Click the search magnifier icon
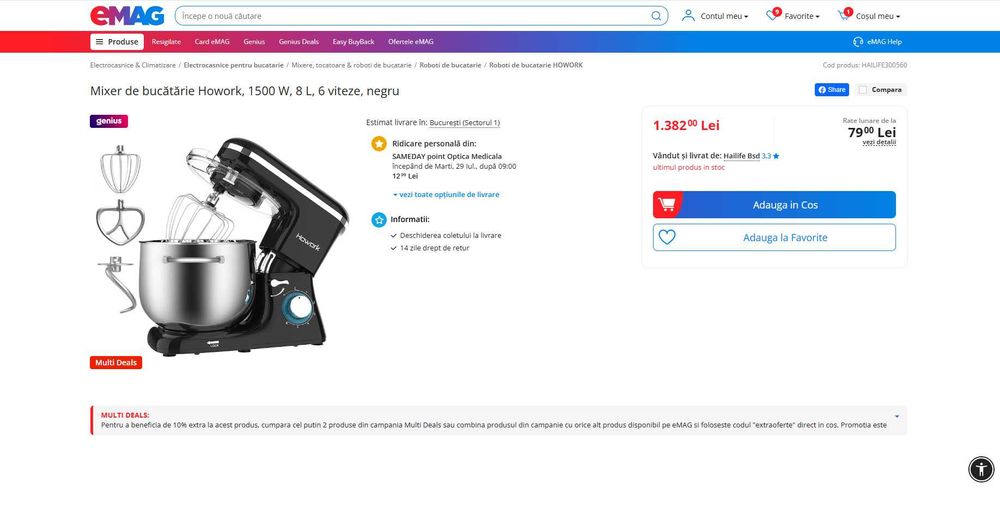The width and height of the screenshot is (1000, 509). [656, 16]
